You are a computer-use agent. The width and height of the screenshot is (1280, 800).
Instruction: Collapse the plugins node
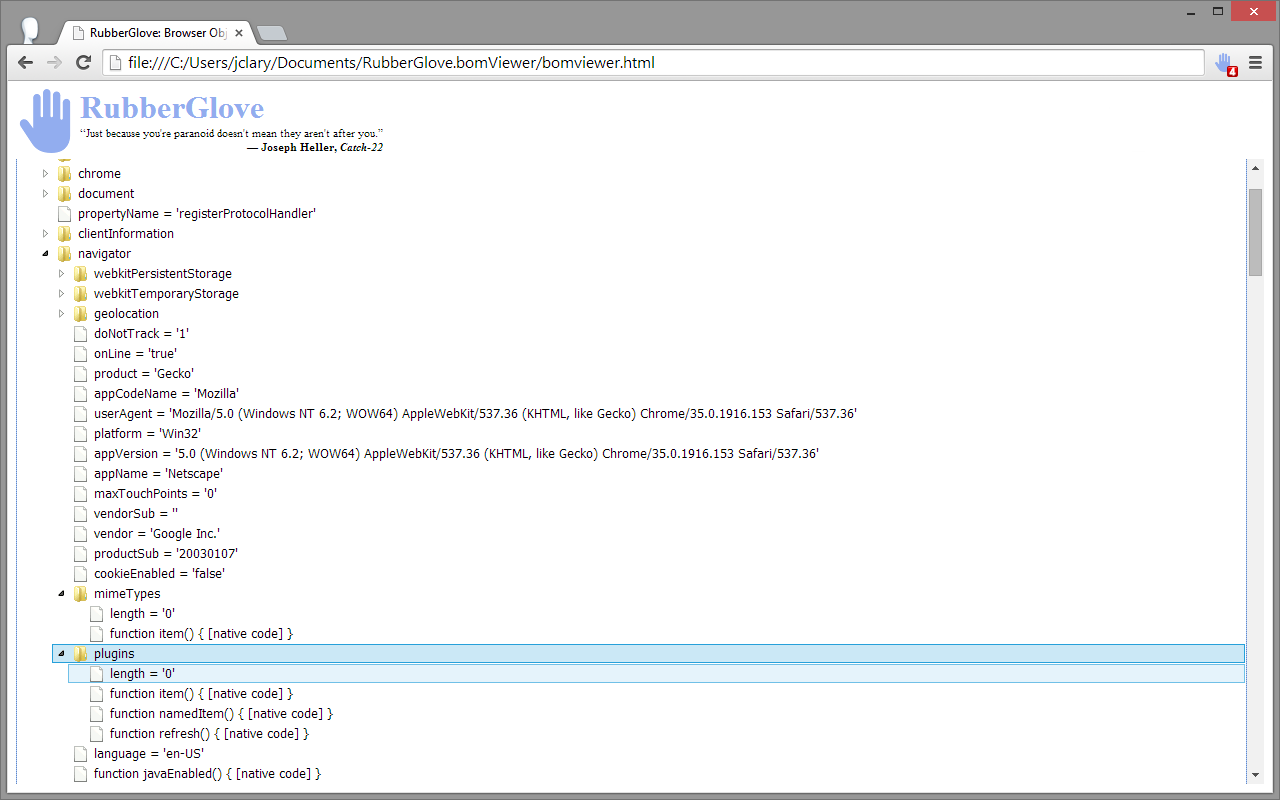tap(61, 654)
